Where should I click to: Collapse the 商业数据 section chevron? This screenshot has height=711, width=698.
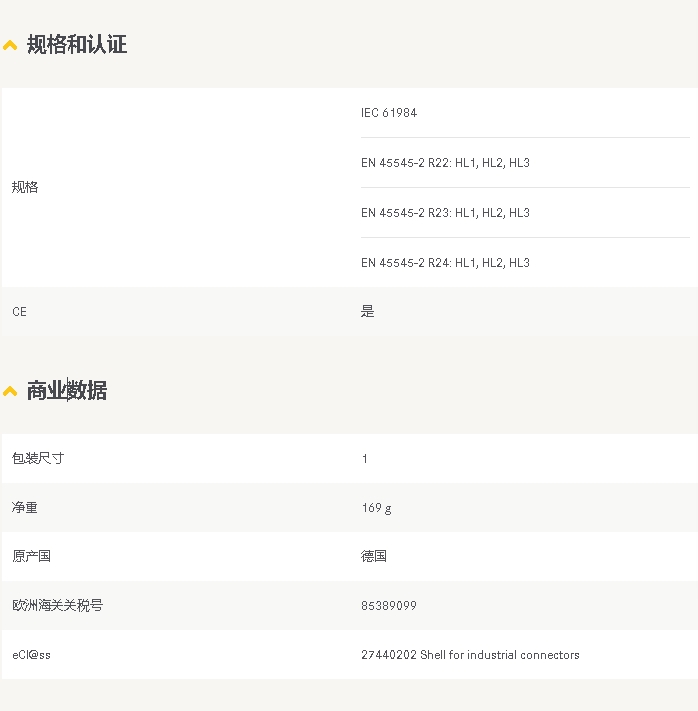[x=10, y=391]
